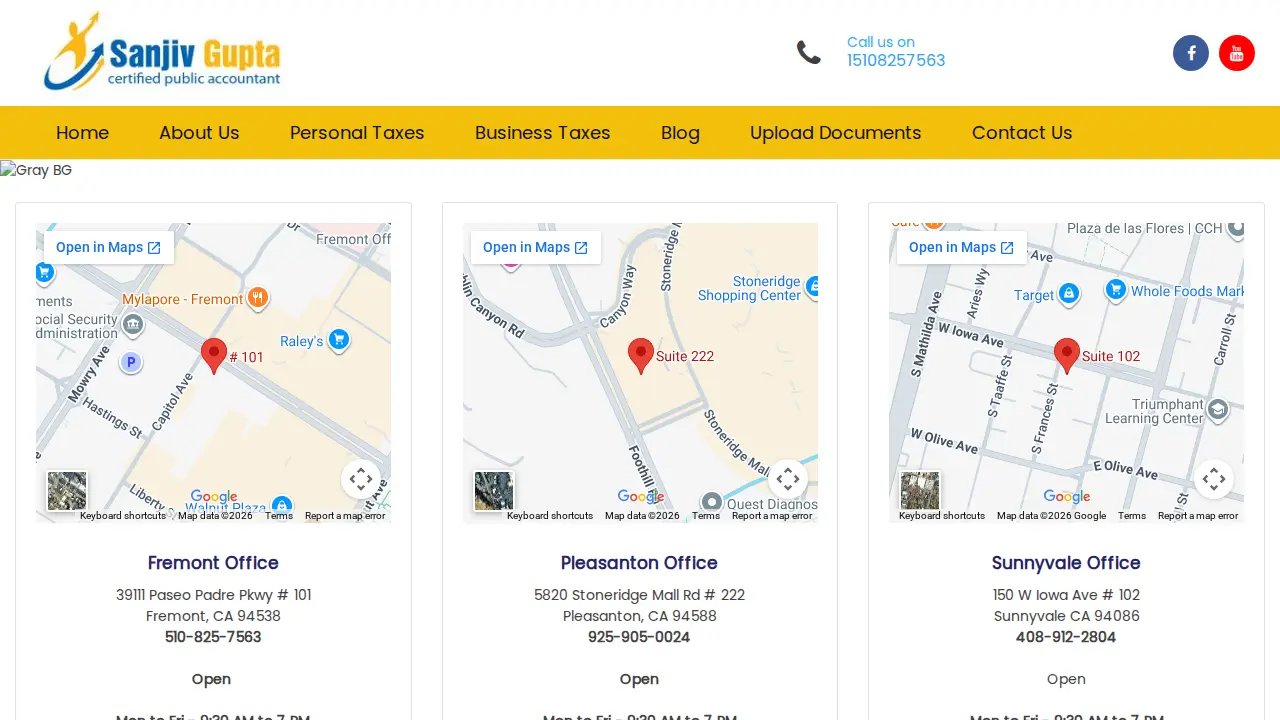Open Terms link on Pleasanton map
1280x720 pixels.
(706, 516)
